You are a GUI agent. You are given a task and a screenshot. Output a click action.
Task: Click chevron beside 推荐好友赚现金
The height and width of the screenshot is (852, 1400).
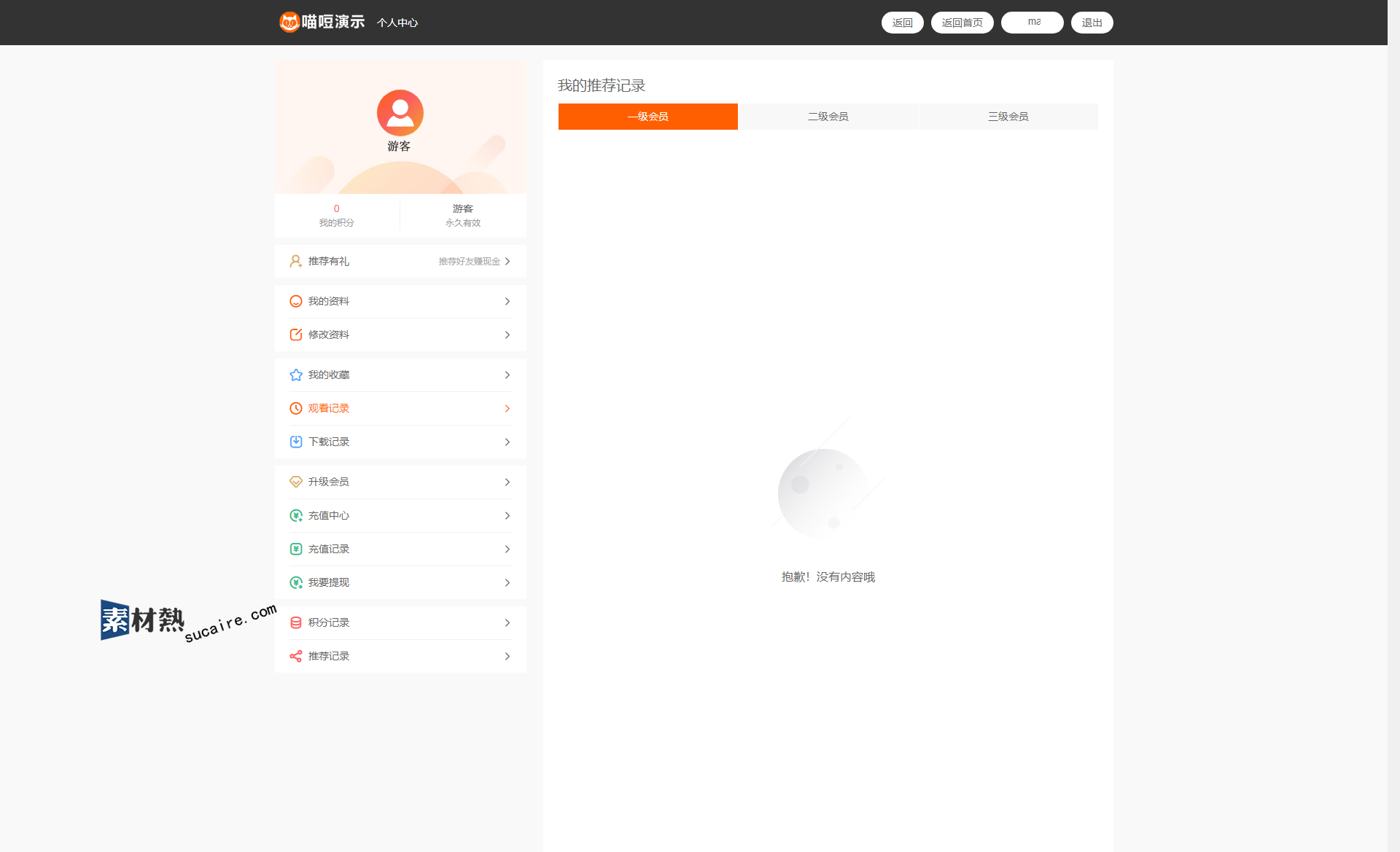(x=507, y=261)
